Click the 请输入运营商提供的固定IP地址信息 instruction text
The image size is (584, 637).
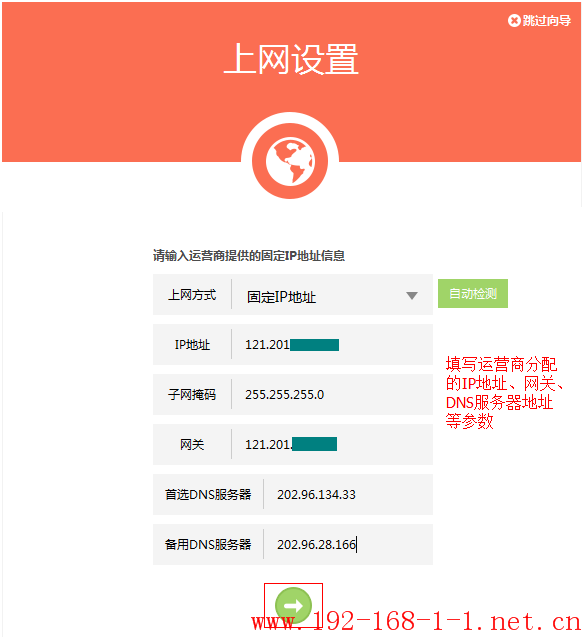click(x=249, y=256)
